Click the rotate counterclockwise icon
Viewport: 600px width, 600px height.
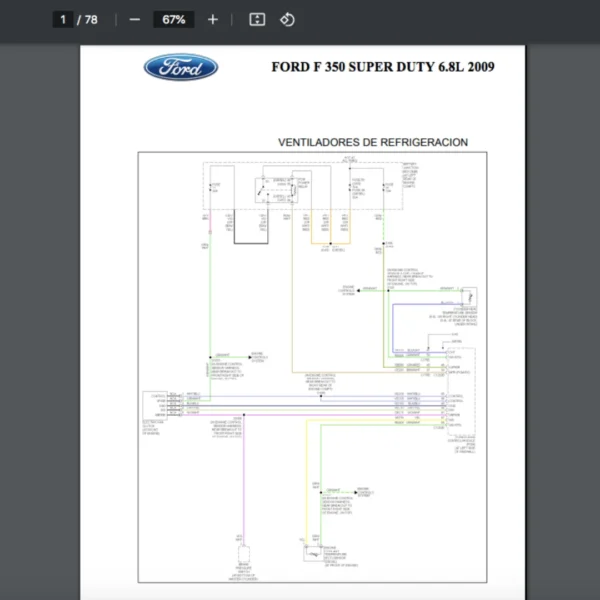click(287, 19)
